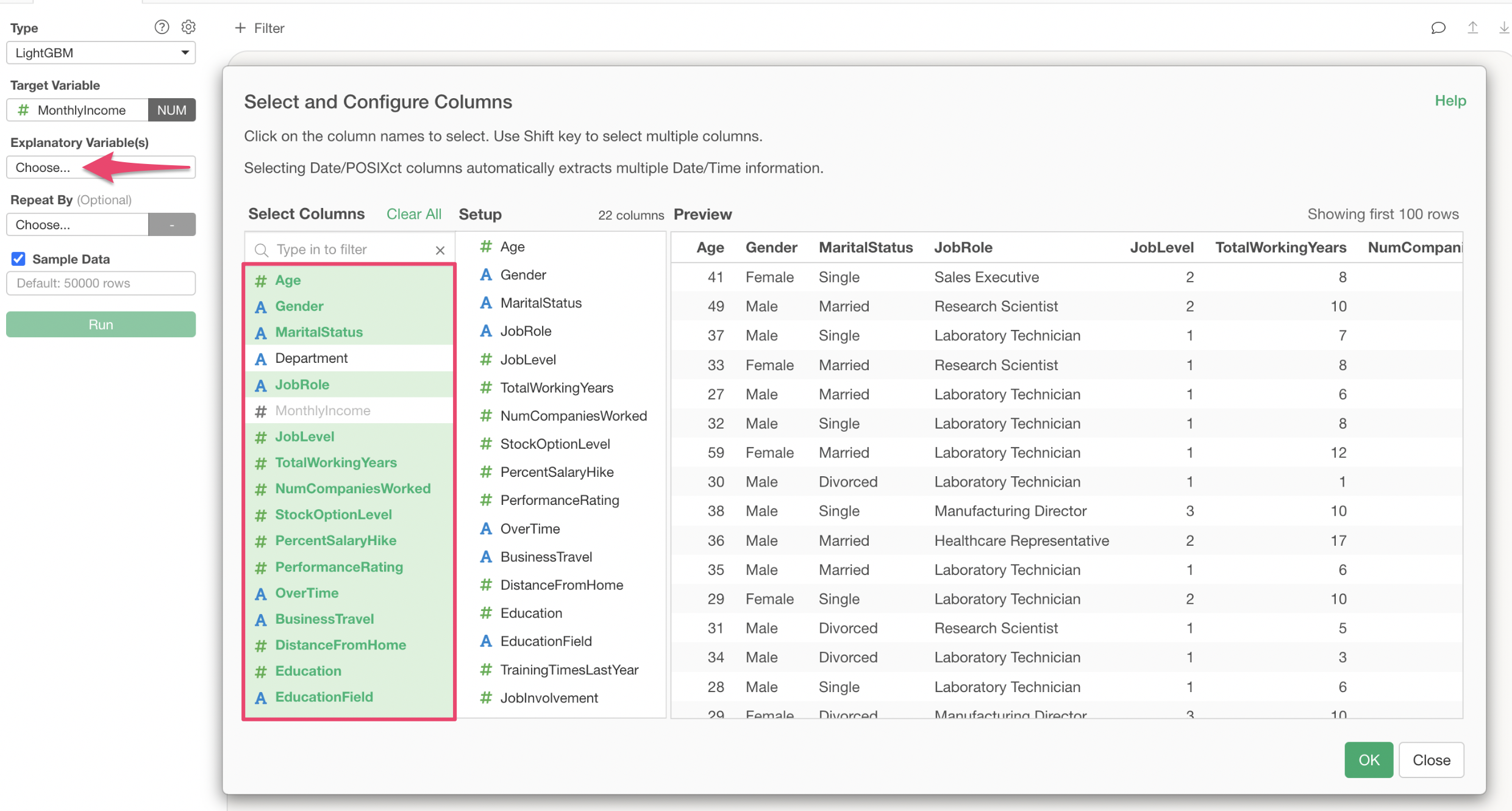Open the analytics settings gear icon
Image resolution: width=1512 pixels, height=811 pixels.
(x=188, y=27)
